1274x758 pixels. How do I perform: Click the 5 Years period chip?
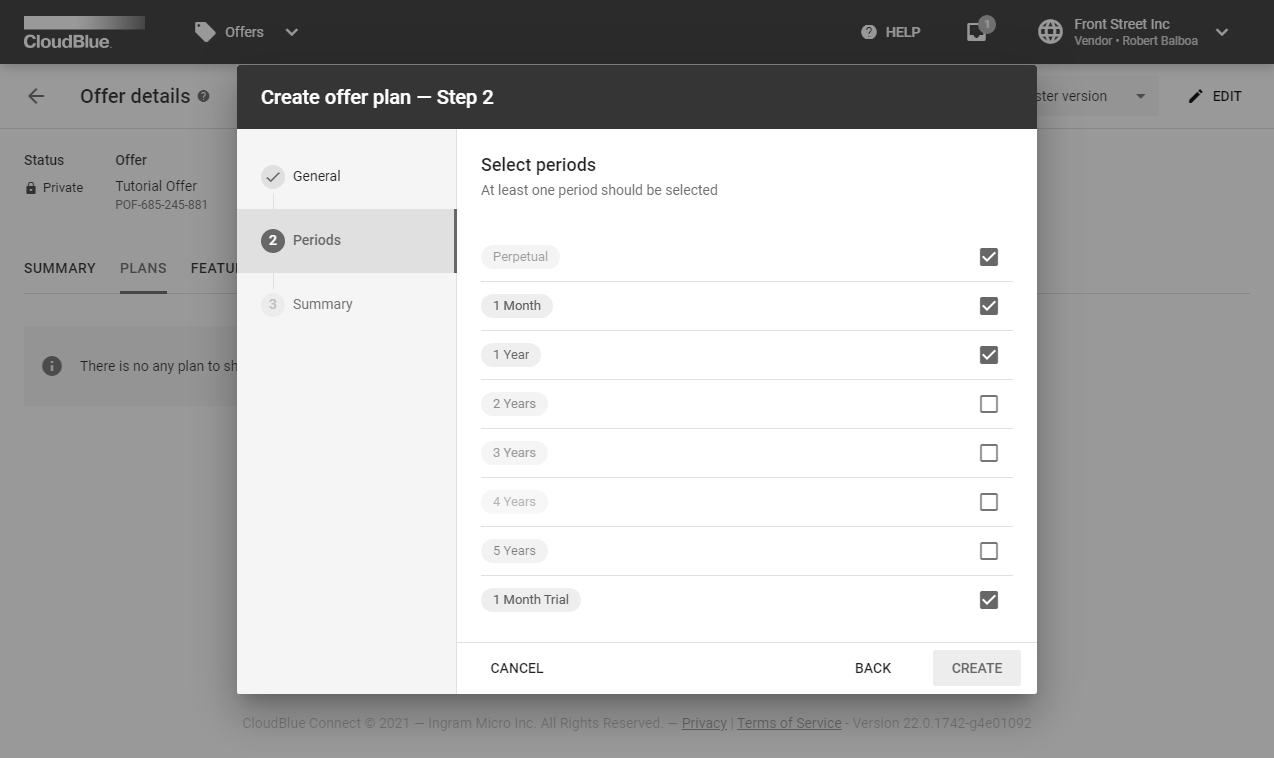pyautogui.click(x=514, y=551)
